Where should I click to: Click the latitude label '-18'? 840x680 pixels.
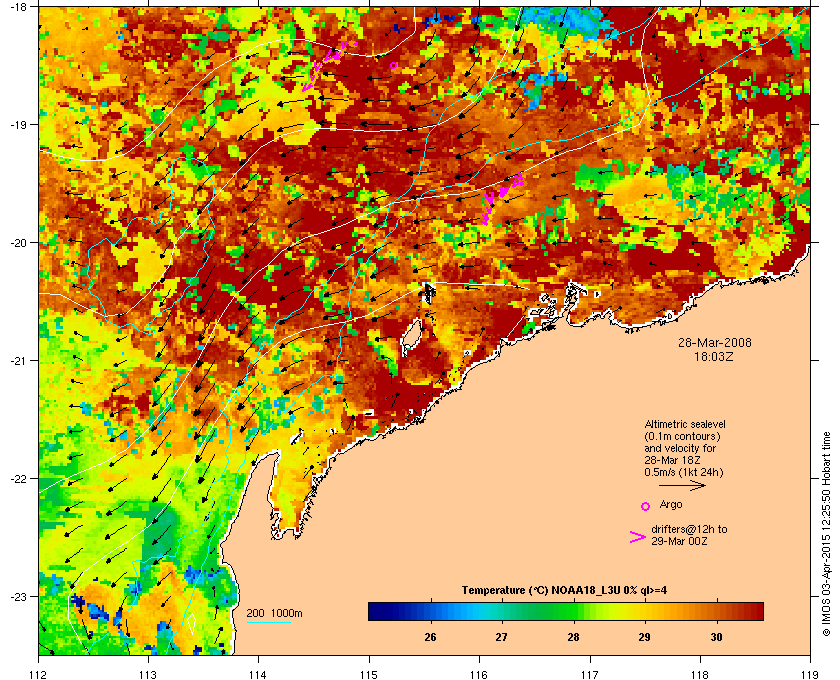[x=18, y=7]
